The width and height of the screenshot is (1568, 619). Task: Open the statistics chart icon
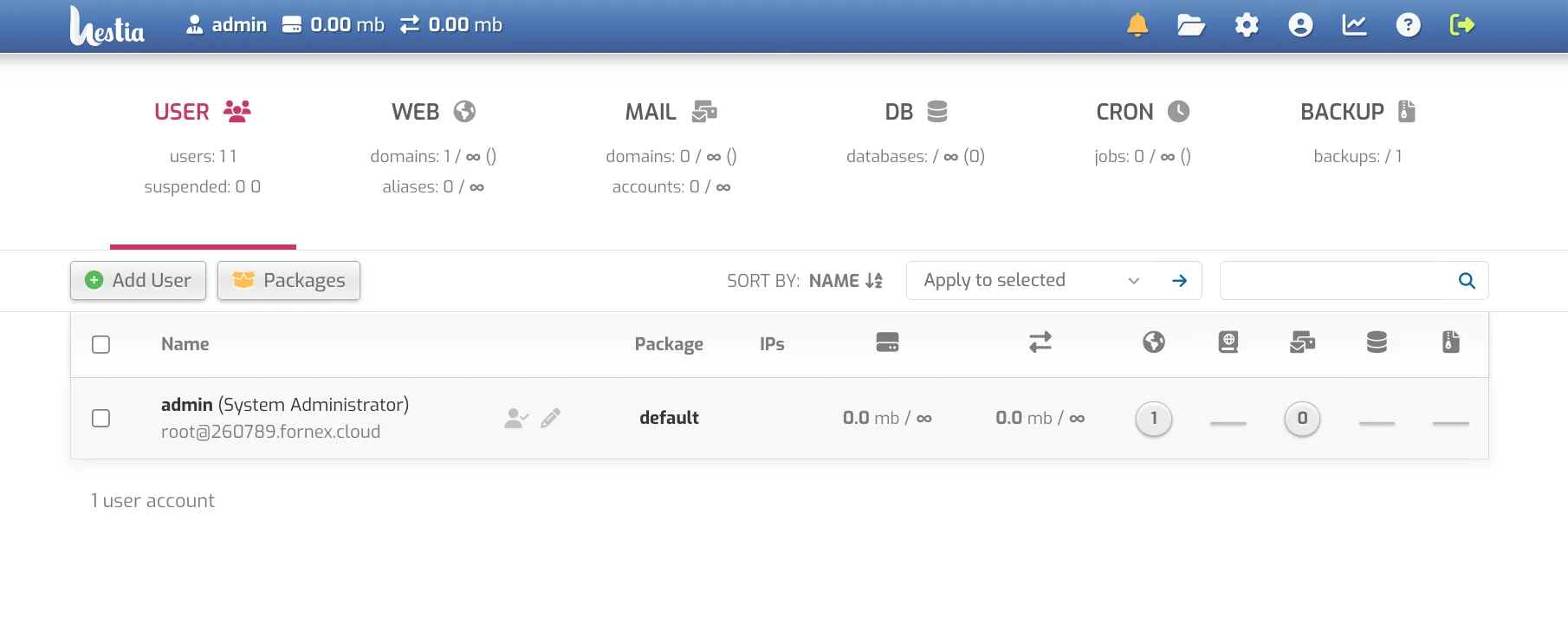1355,25
